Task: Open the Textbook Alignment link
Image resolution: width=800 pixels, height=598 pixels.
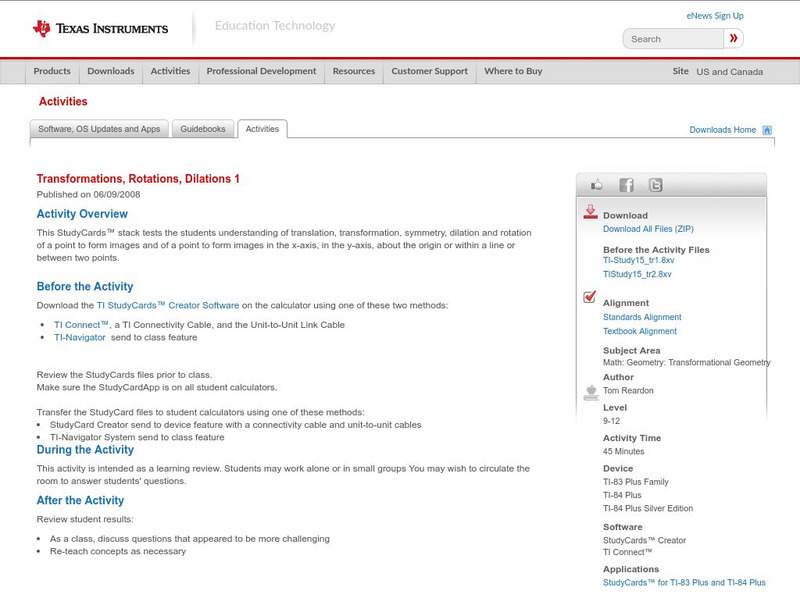Action: click(640, 331)
